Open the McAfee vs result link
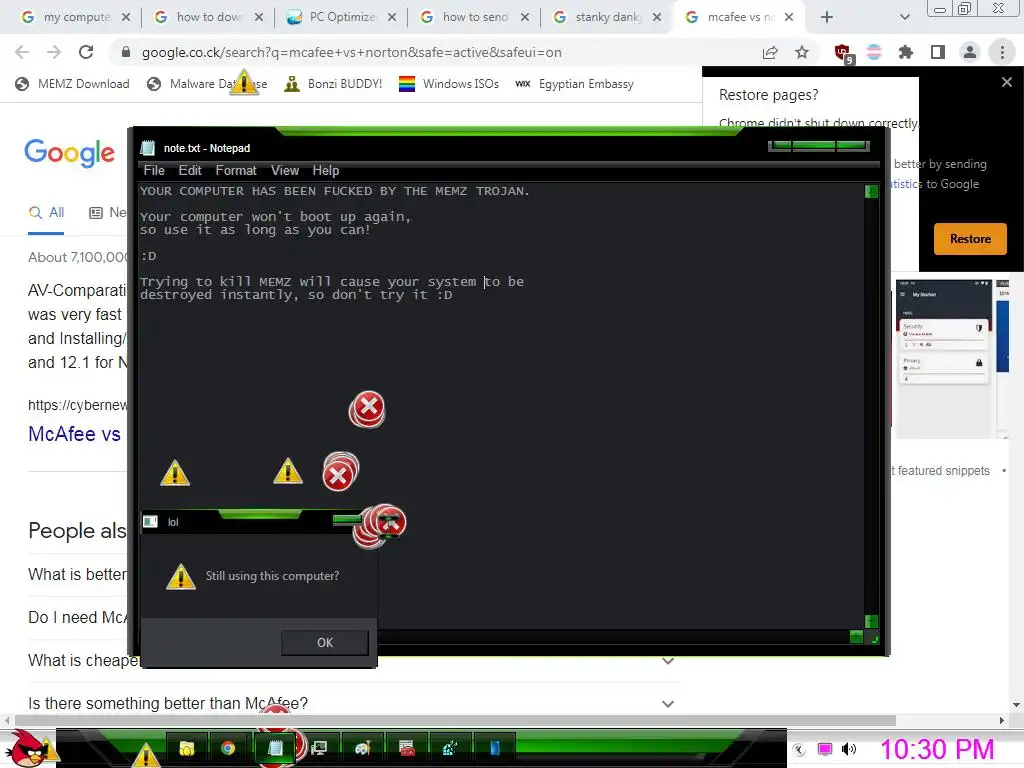Image resolution: width=1024 pixels, height=768 pixels. pos(74,434)
